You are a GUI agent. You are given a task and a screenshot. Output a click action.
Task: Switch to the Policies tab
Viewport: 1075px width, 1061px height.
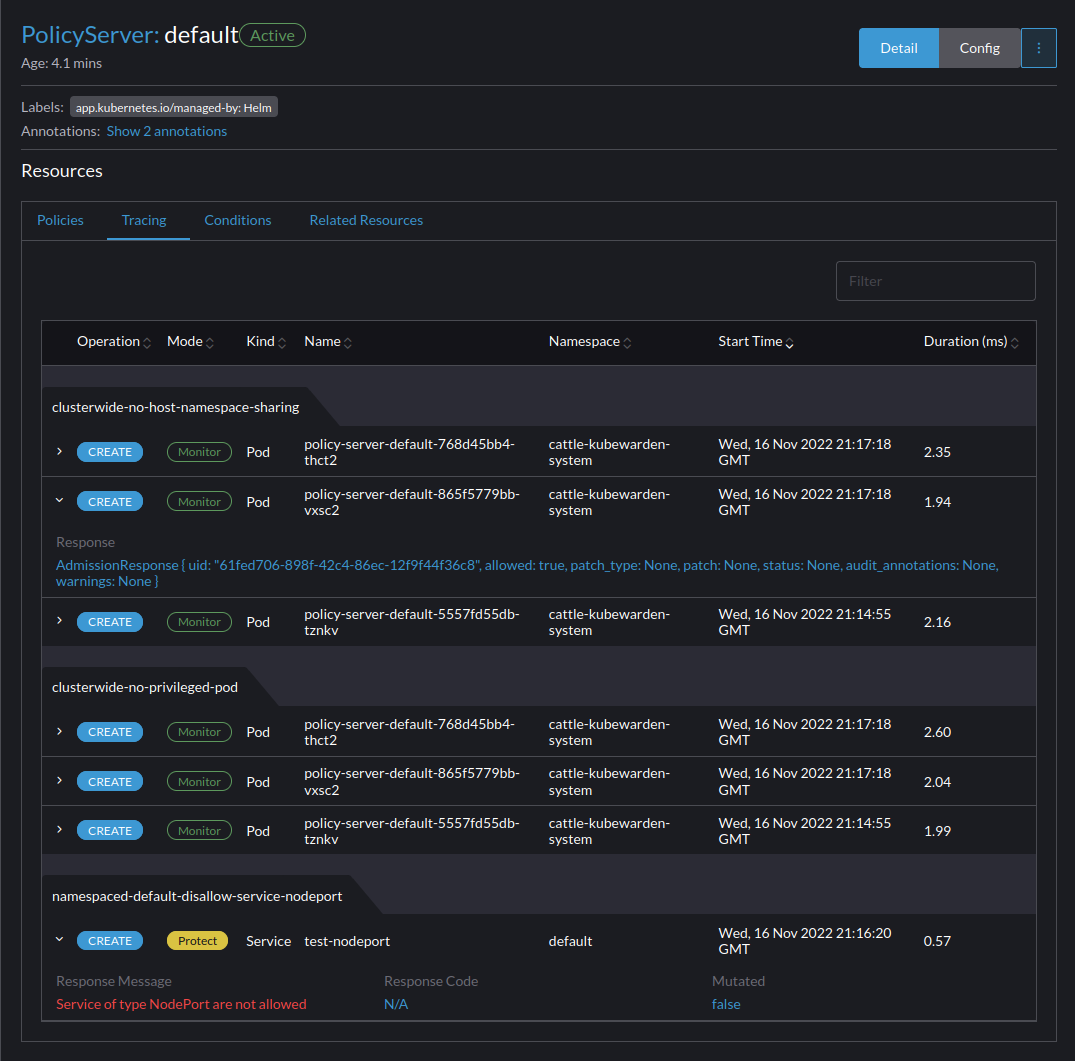click(60, 220)
